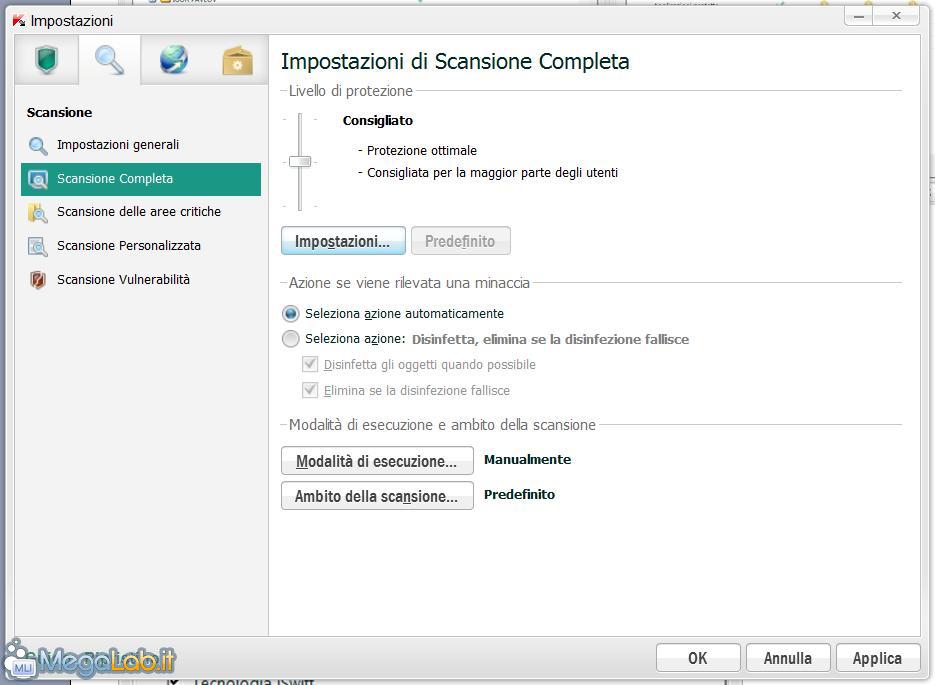
Task: Confirm settings with the OK button
Action: [698, 658]
